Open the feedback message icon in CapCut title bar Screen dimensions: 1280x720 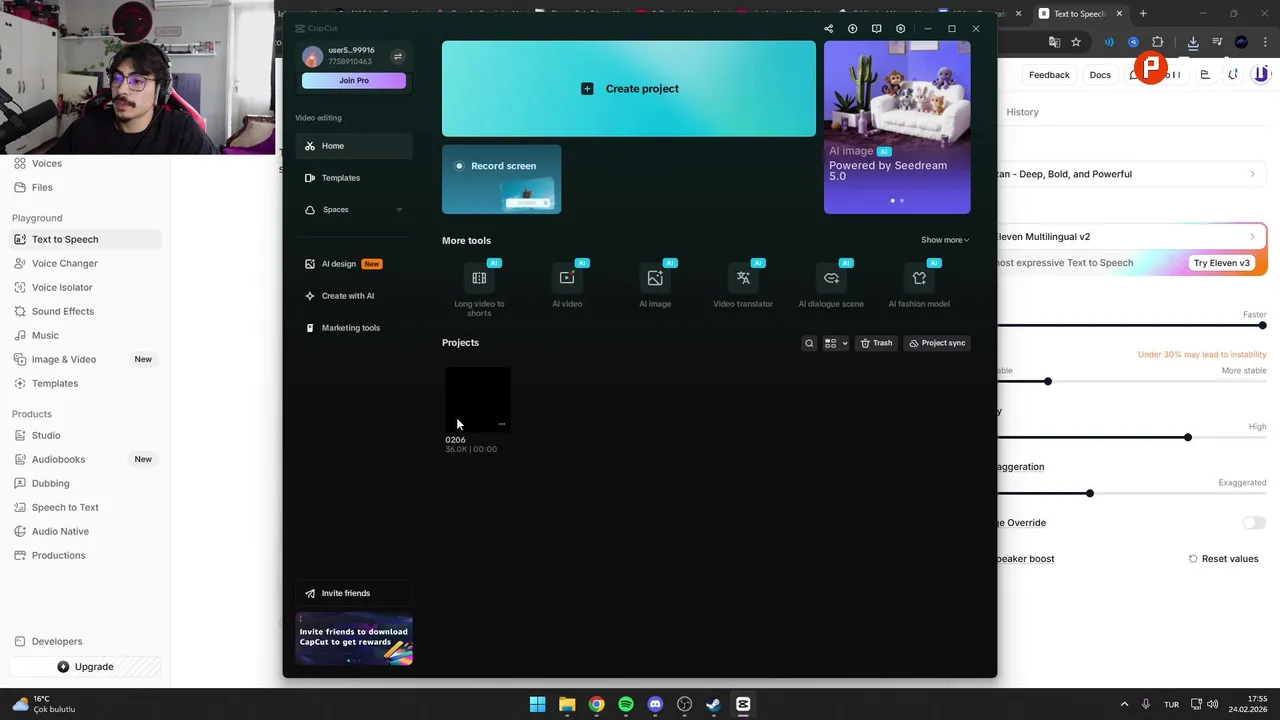876,29
